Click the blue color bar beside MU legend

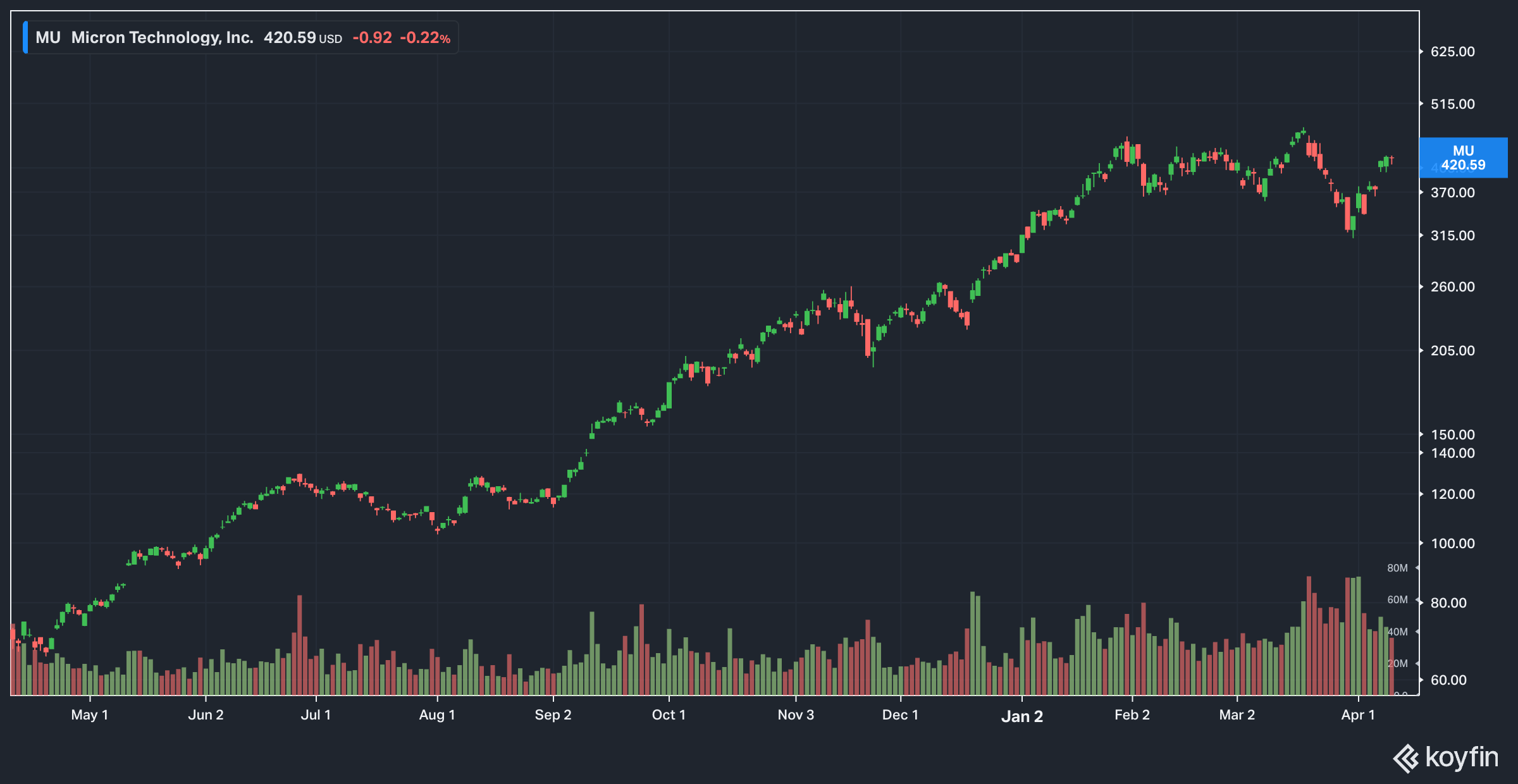click(x=25, y=37)
